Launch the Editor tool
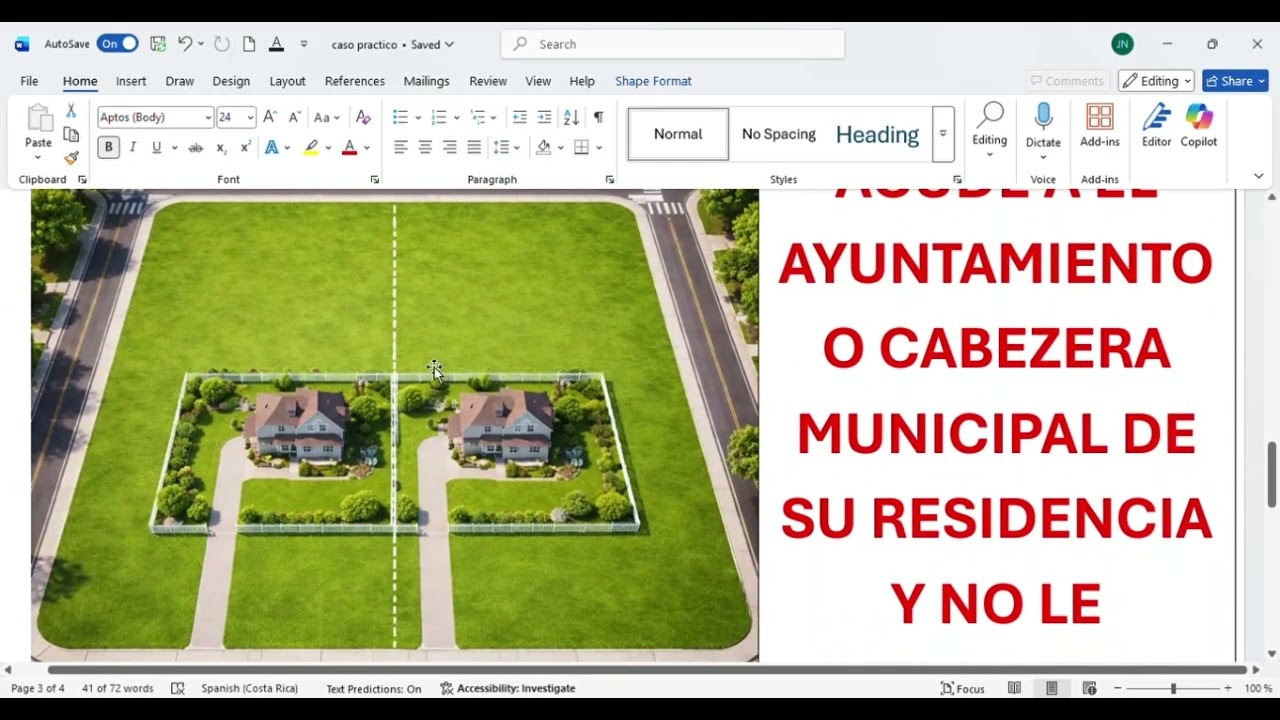1280x720 pixels. point(1157,126)
